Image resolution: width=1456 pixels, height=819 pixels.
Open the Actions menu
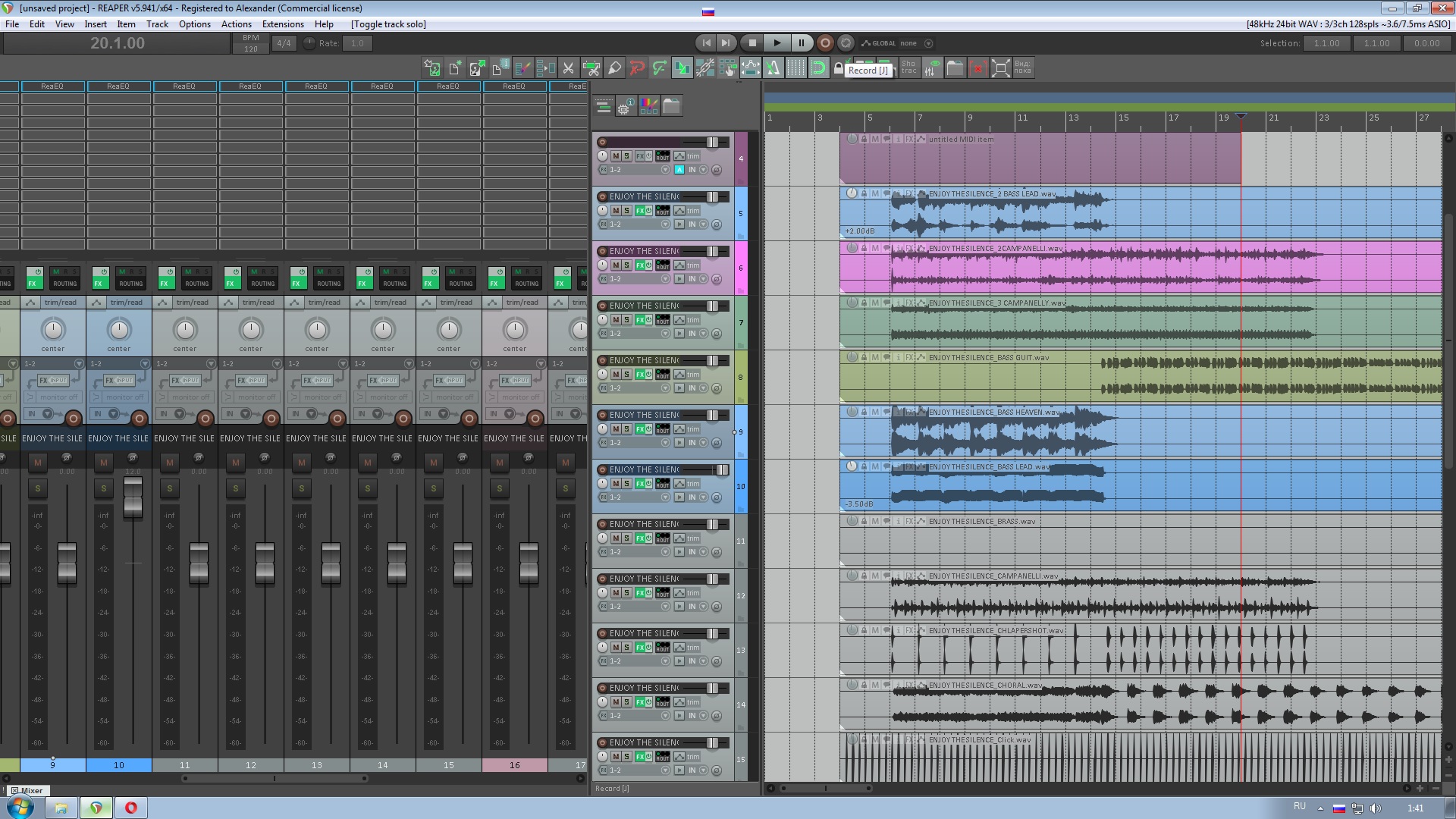[236, 24]
